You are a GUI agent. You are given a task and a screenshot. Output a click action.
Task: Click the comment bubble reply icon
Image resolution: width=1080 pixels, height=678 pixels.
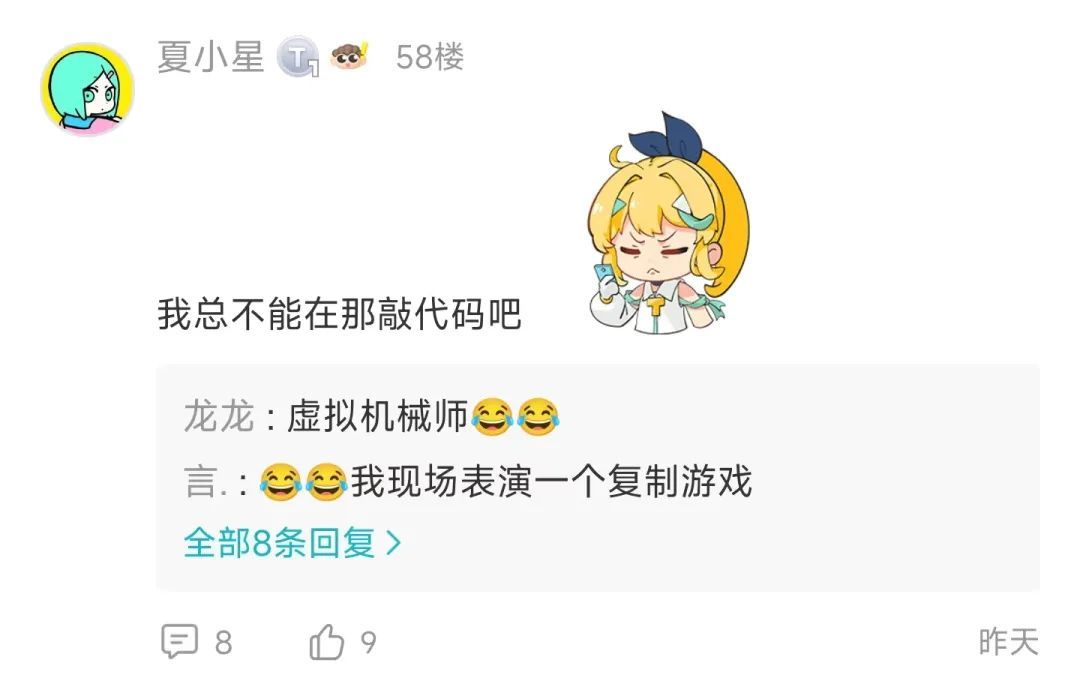click(180, 641)
